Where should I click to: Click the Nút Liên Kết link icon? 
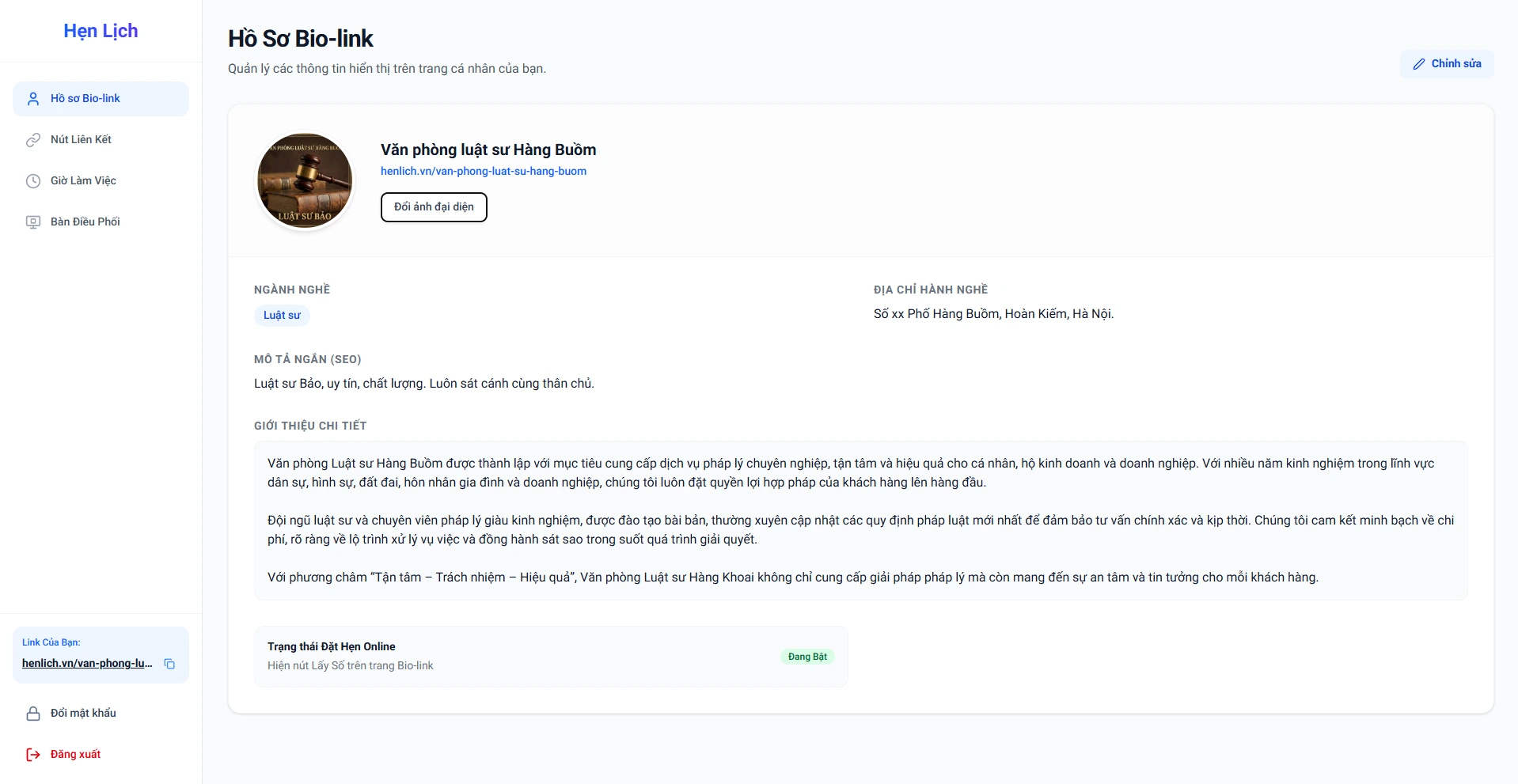[33, 140]
